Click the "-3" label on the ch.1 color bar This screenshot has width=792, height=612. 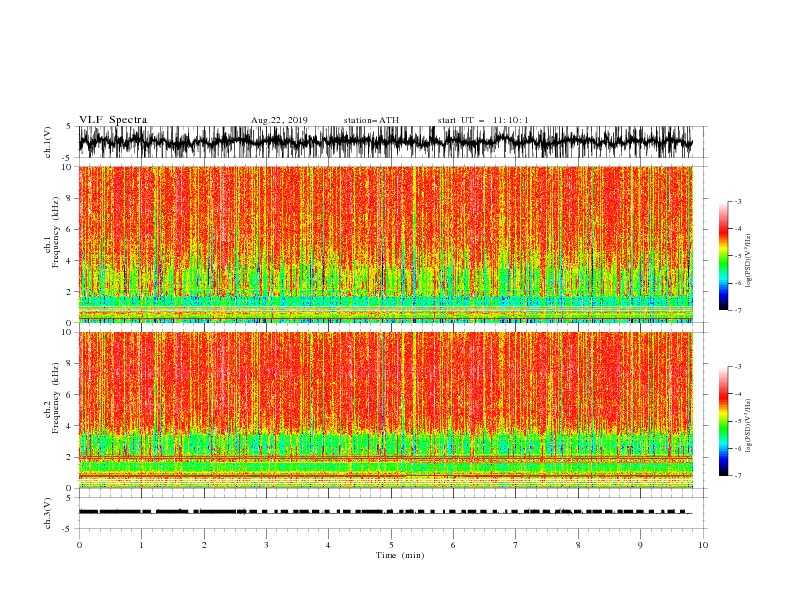[x=738, y=201]
